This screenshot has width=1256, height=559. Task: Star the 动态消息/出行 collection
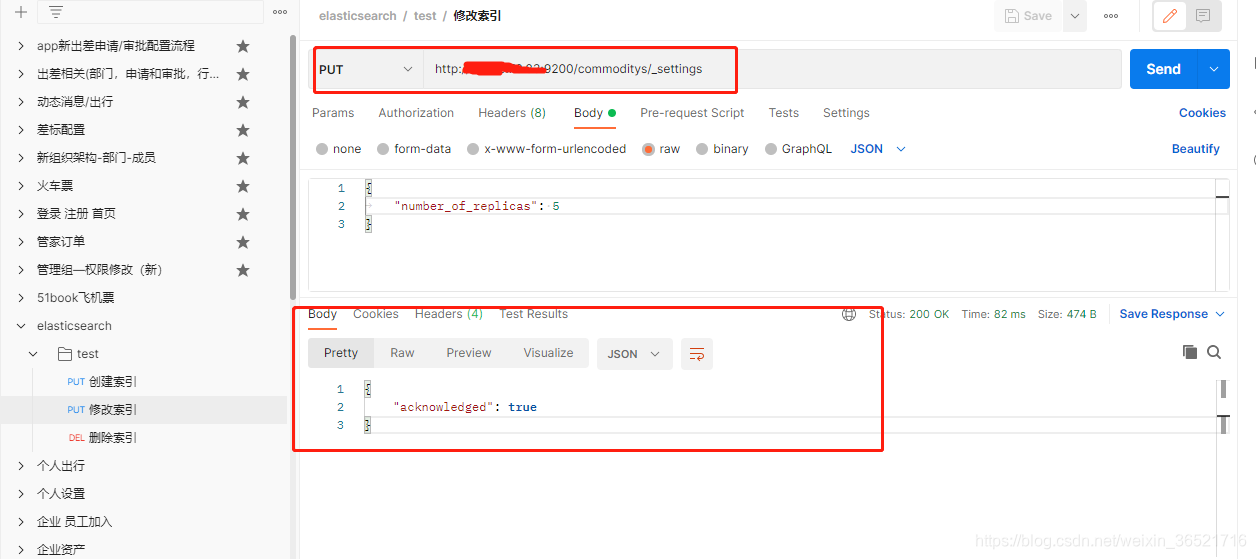coord(242,102)
